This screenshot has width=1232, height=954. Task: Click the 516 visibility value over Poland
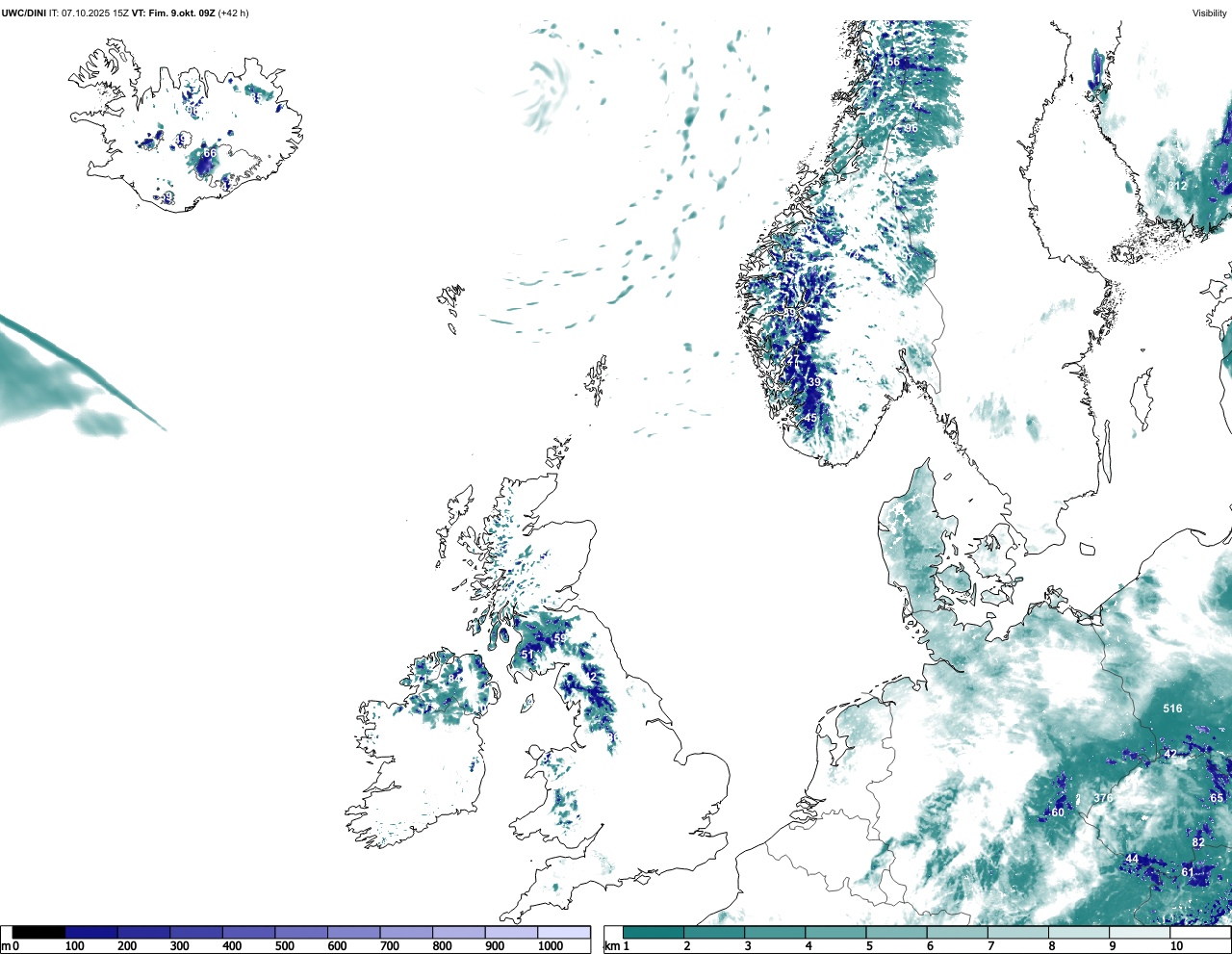coord(1172,709)
